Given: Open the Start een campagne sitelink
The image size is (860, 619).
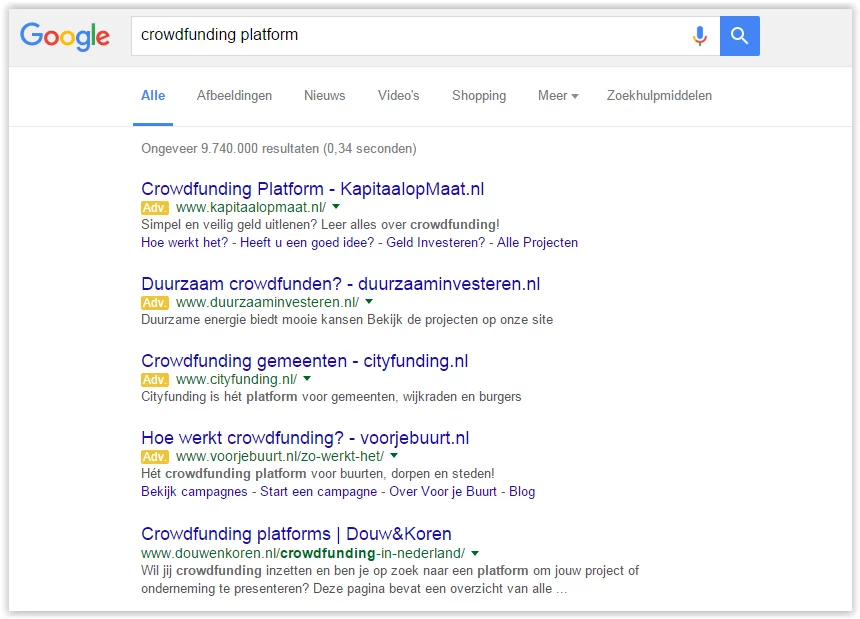Looking at the screenshot, I should [x=318, y=491].
